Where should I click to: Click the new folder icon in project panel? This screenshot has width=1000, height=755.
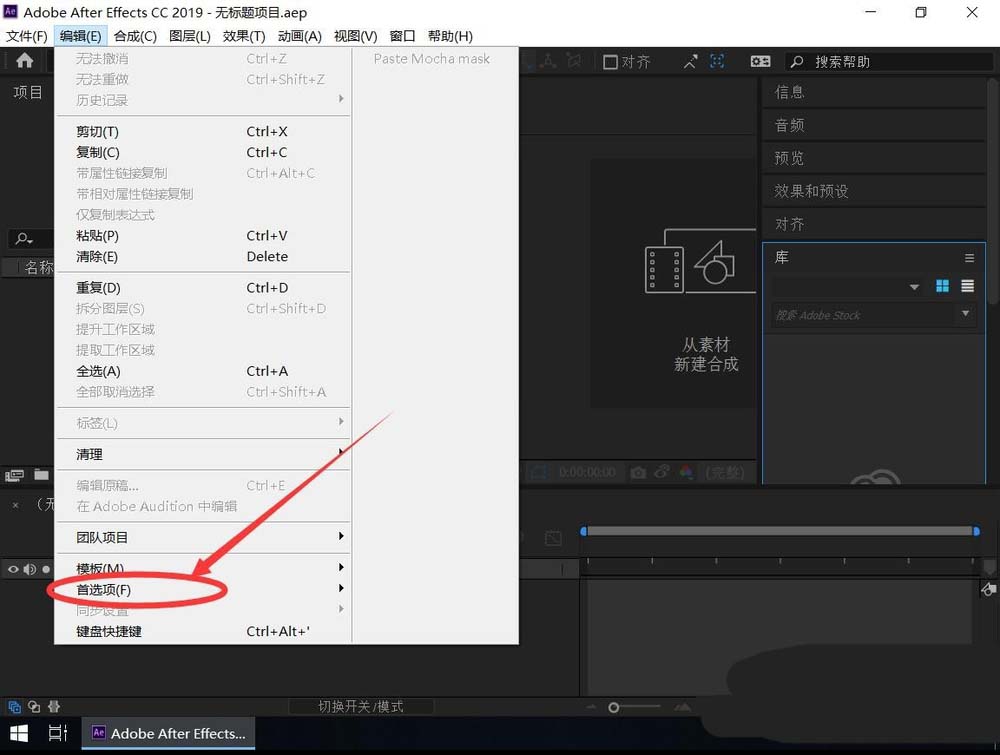(x=41, y=474)
